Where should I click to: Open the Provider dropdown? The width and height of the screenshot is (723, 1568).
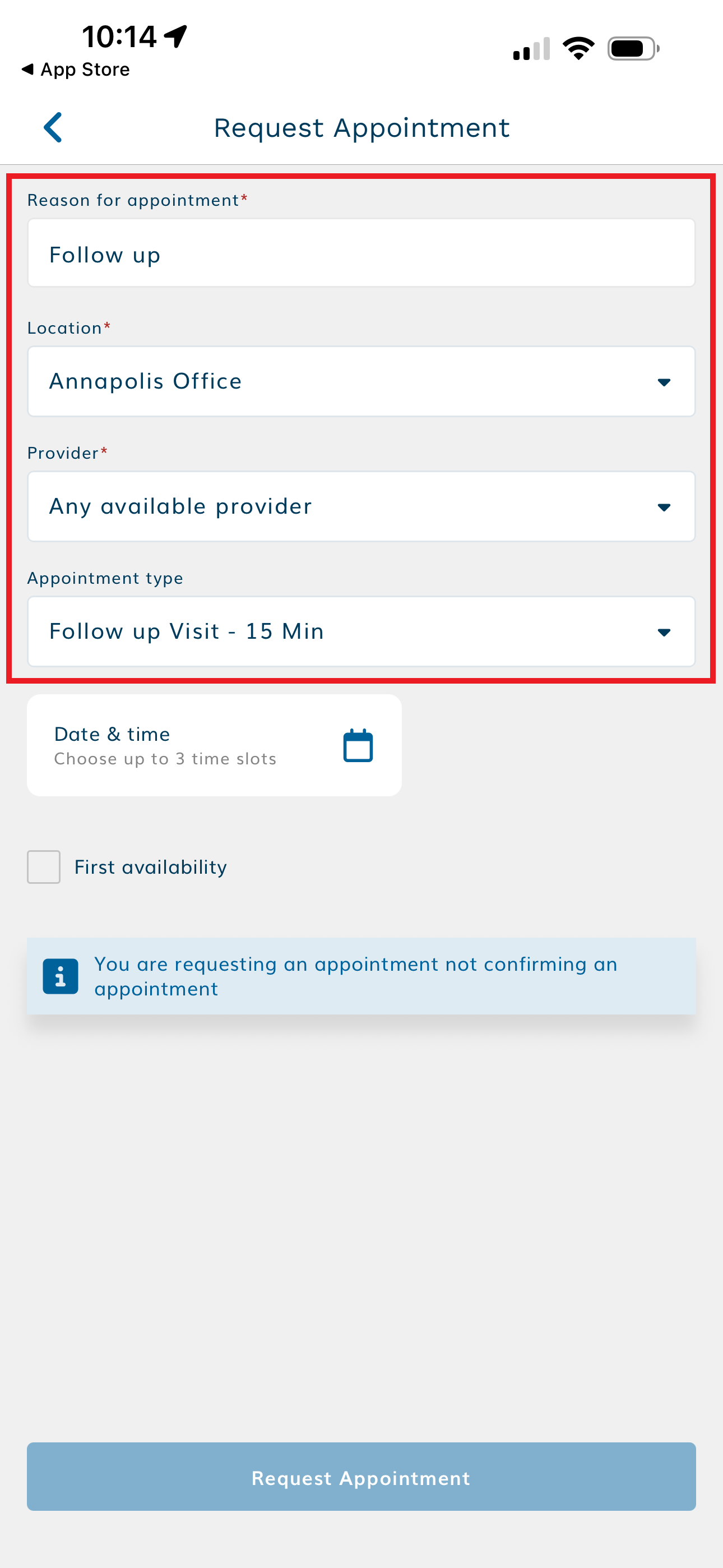(x=664, y=507)
